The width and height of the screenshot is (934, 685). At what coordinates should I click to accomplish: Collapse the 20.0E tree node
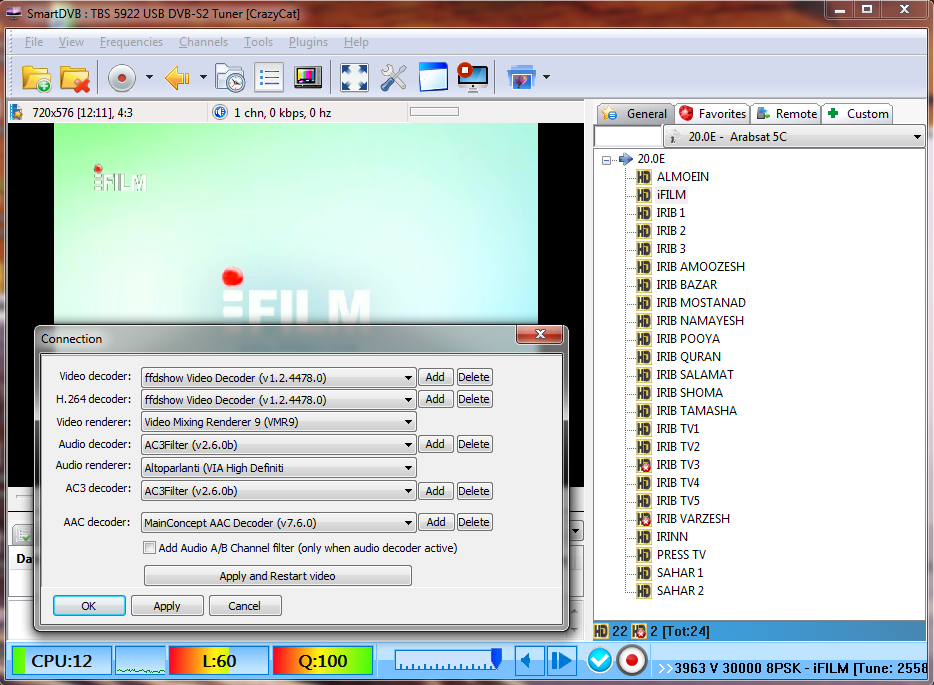pos(606,160)
